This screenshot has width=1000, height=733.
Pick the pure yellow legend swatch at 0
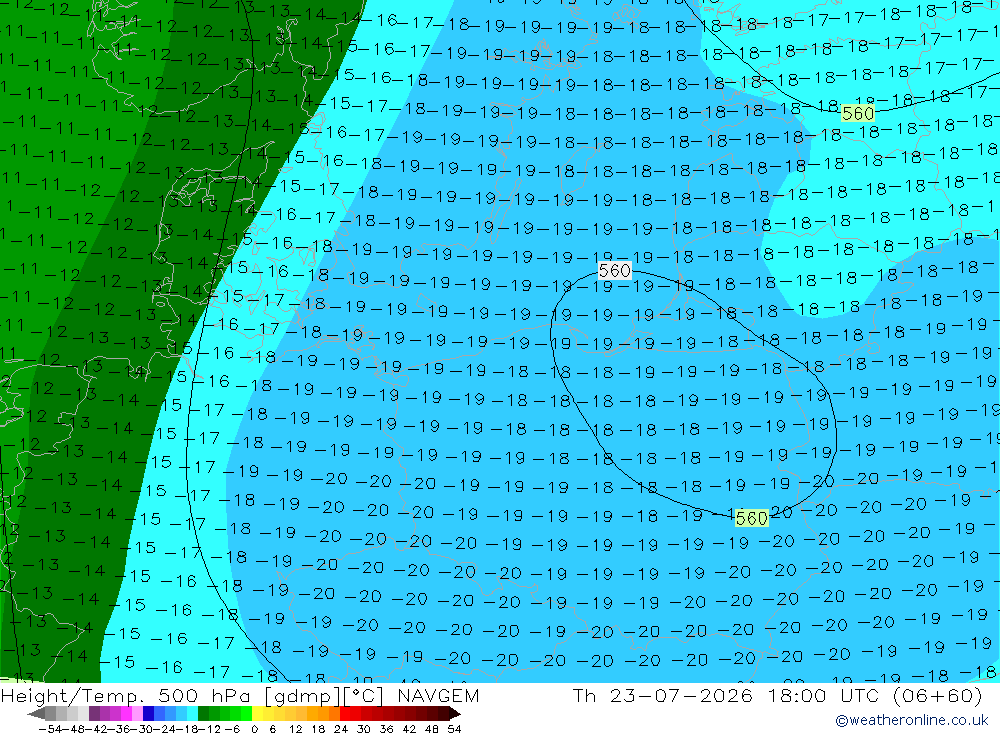pos(257,713)
